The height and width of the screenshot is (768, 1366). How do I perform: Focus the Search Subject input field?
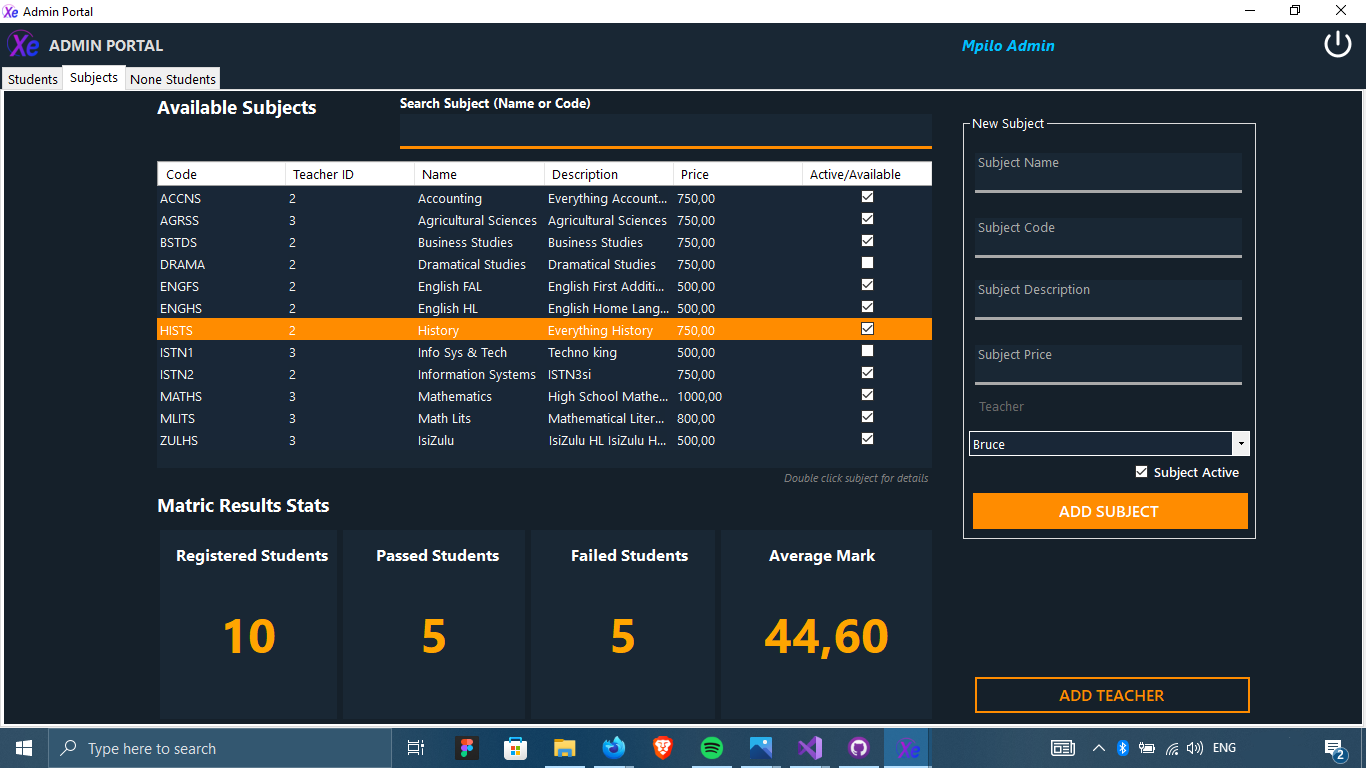click(665, 130)
